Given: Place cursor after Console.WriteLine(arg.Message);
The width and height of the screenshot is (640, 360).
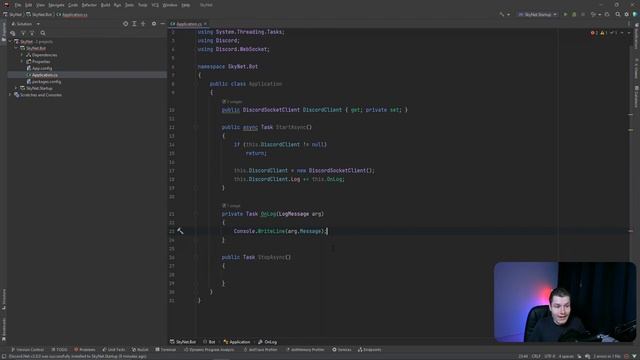Looking at the screenshot, I should [327, 231].
